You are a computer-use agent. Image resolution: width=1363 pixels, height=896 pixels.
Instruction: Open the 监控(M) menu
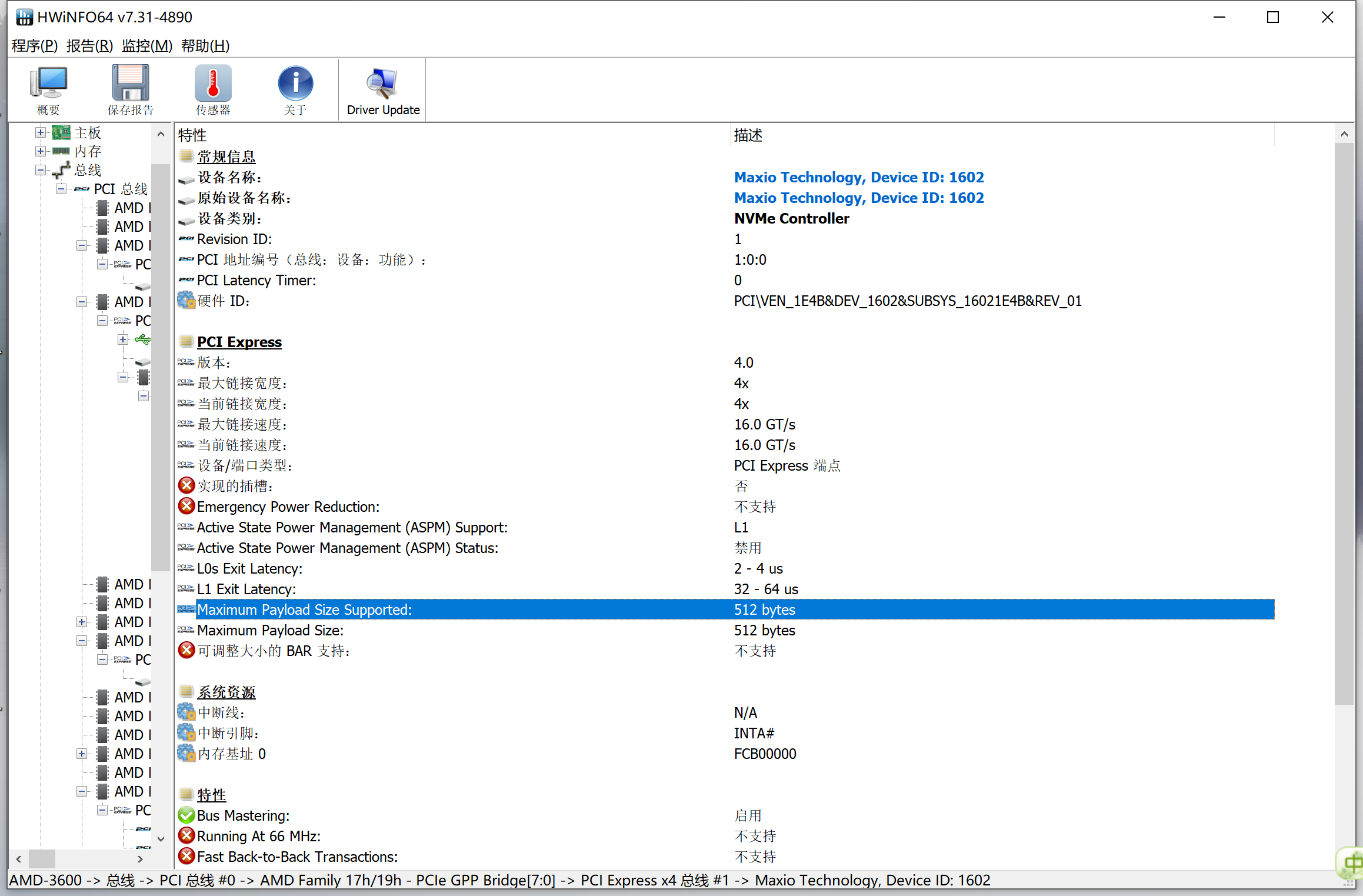click(x=146, y=46)
